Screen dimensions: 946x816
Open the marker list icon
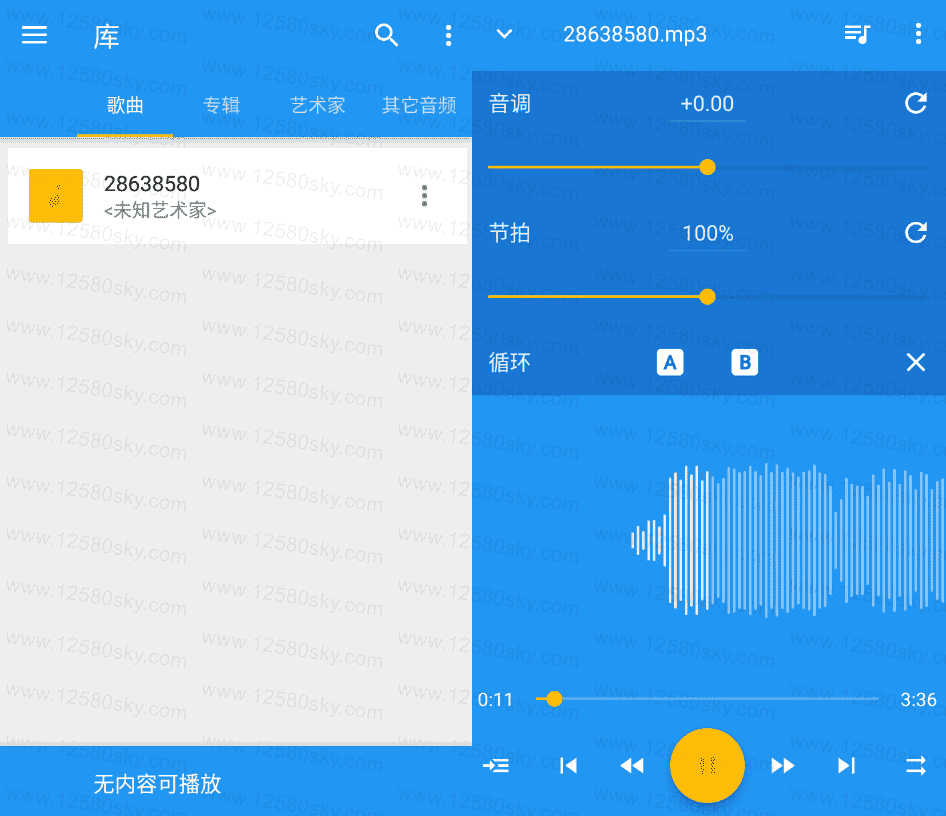(496, 766)
